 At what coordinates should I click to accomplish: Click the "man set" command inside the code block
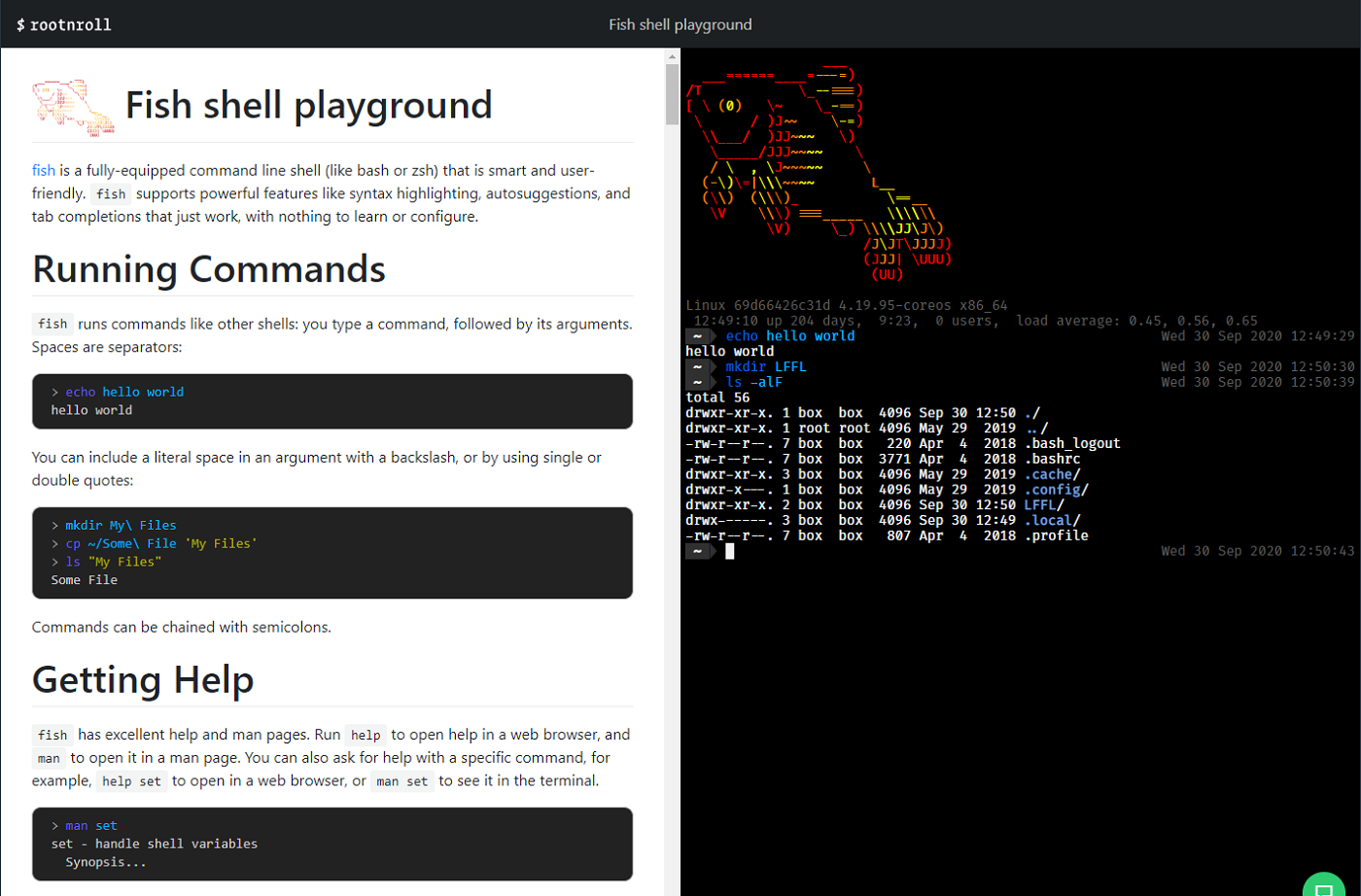(88, 825)
